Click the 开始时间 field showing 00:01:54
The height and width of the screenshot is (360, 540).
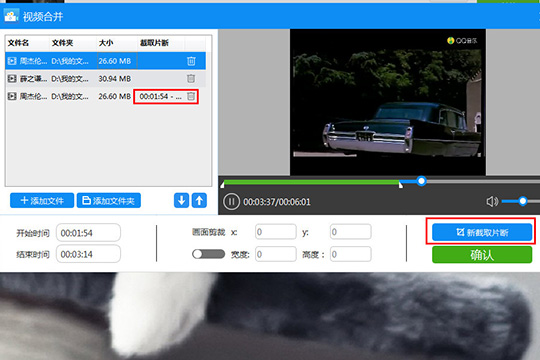(89, 233)
